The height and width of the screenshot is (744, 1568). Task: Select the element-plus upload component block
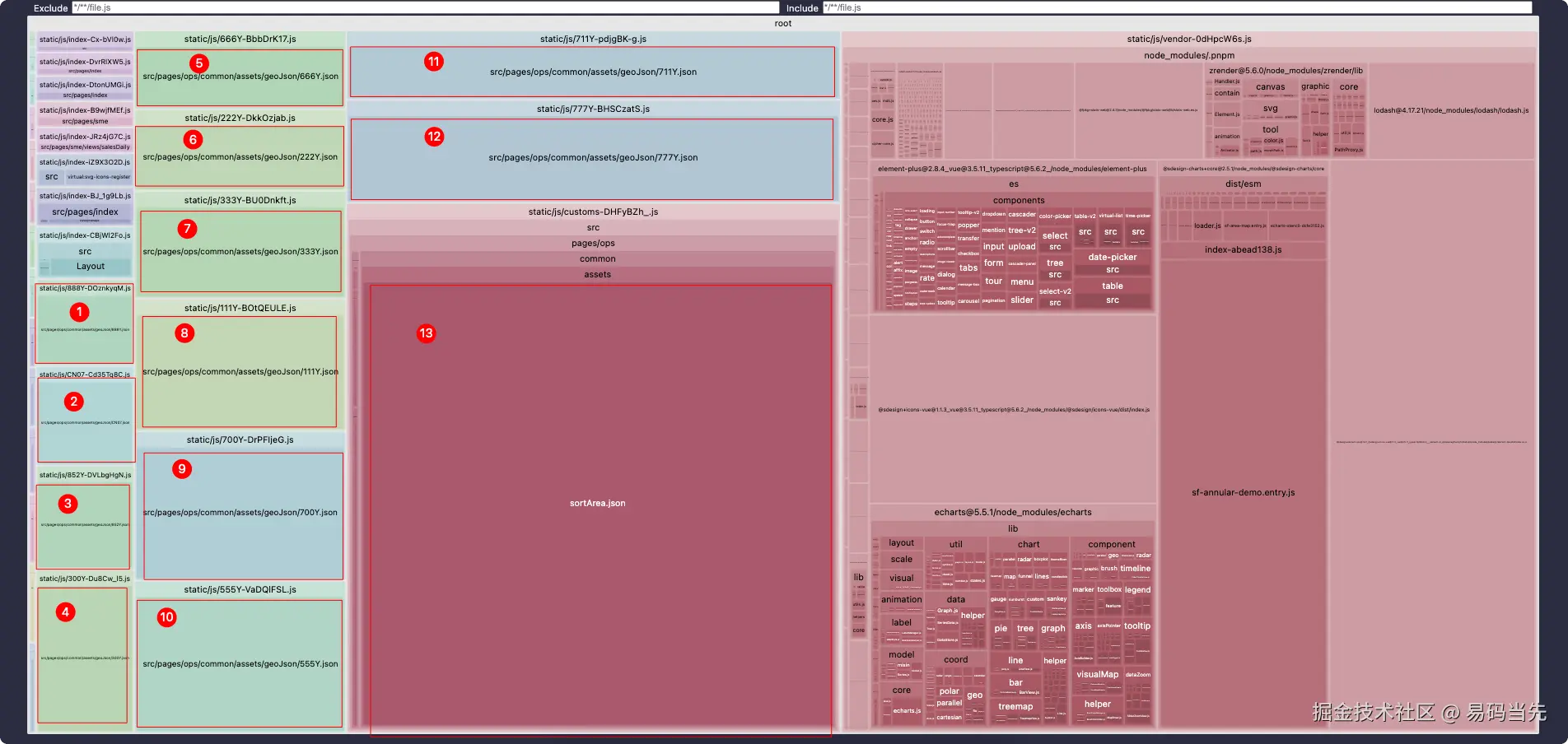coord(1022,246)
